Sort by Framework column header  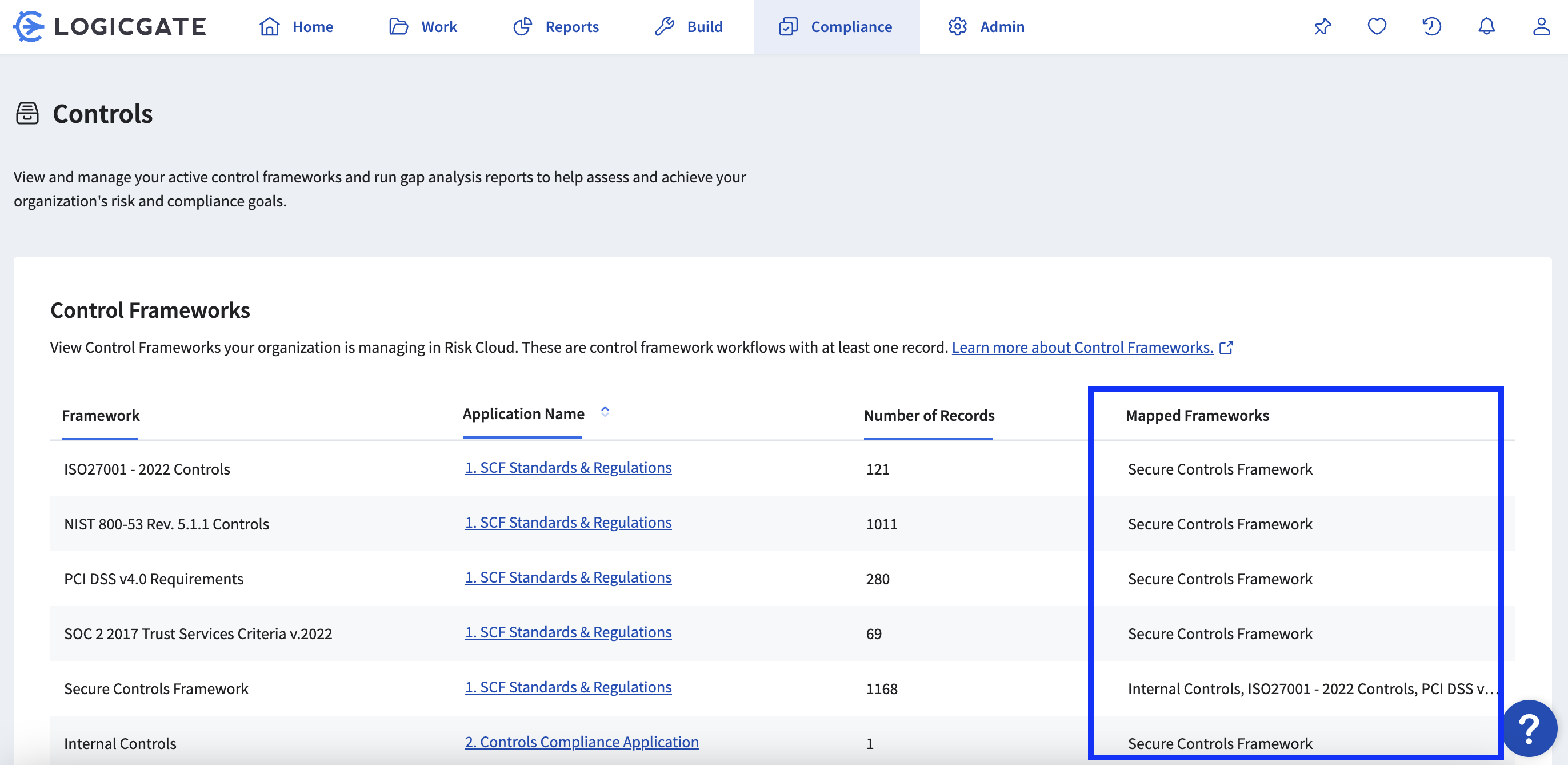pyautogui.click(x=101, y=416)
